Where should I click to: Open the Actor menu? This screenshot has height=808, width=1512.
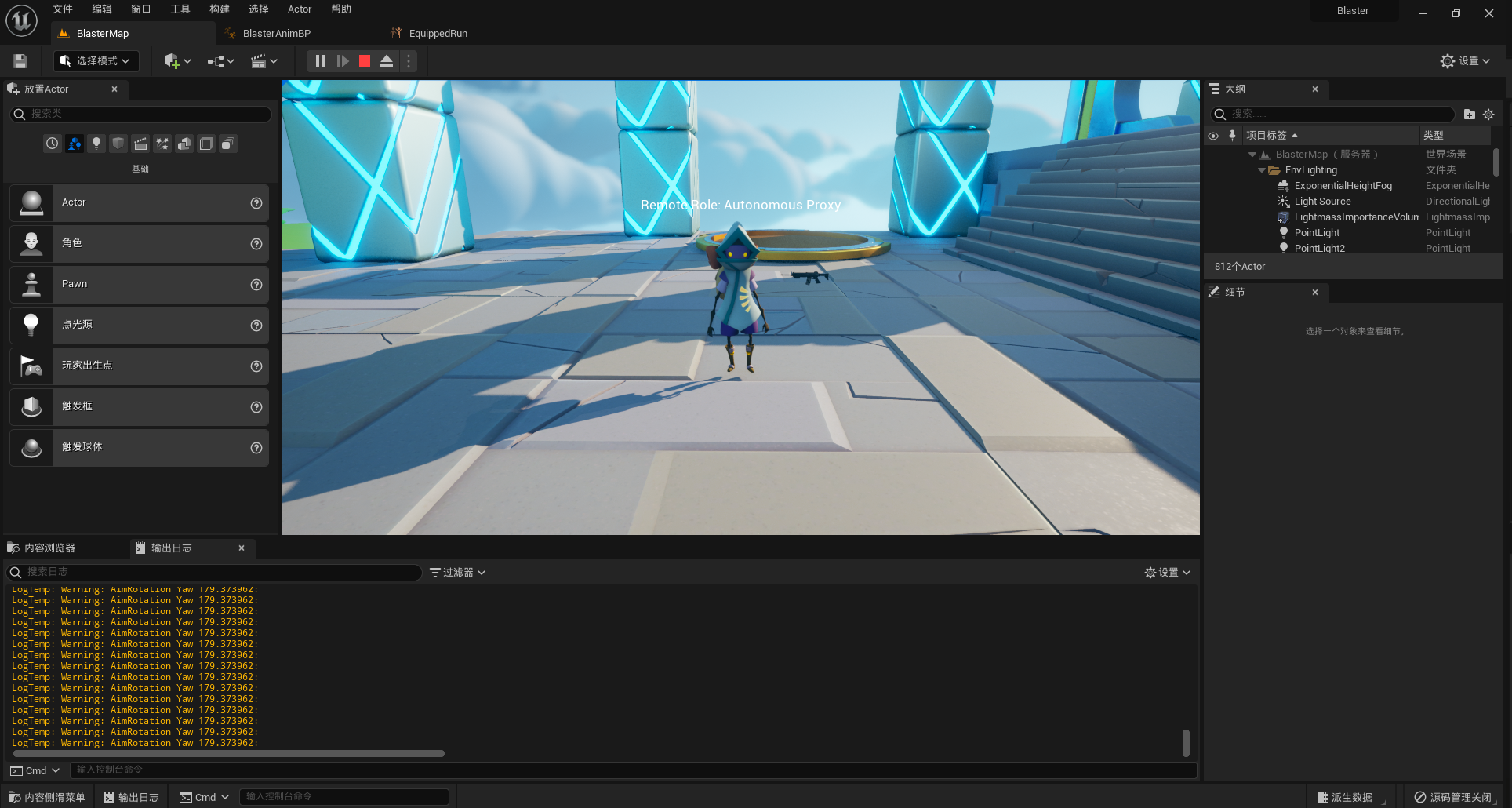coord(300,9)
